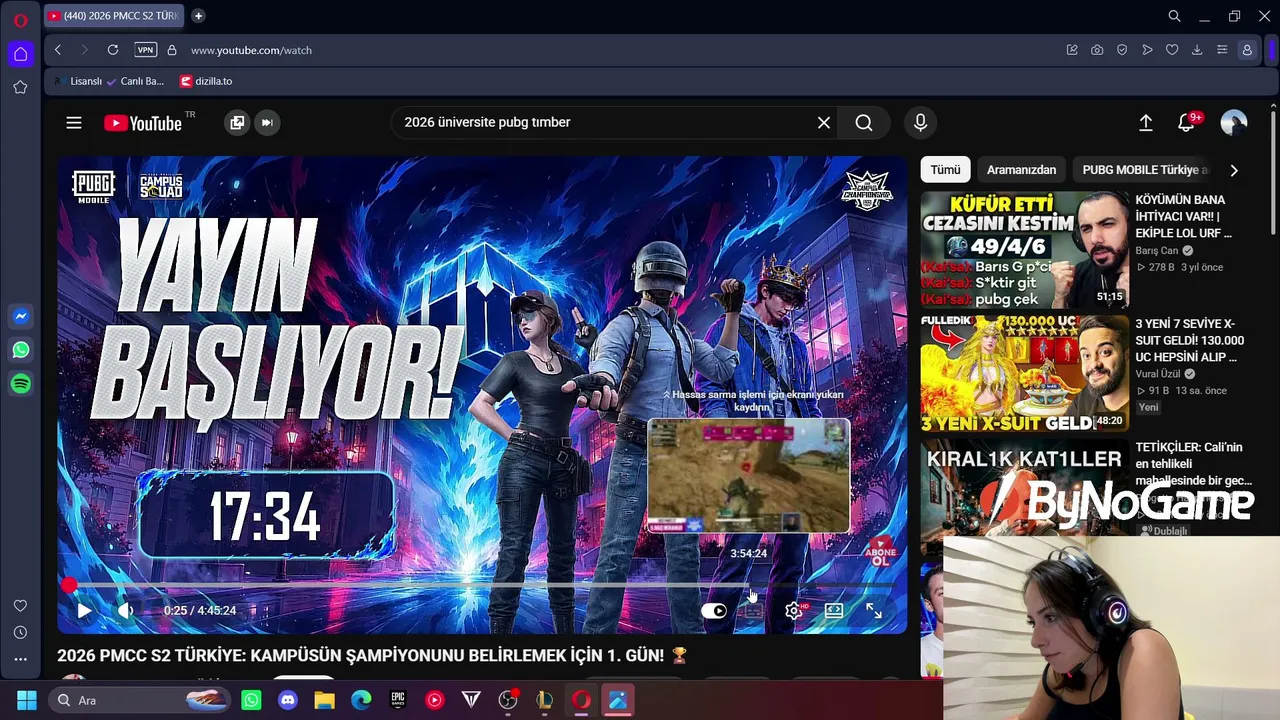
Task: Open the Barış Can channel
Action: click(1157, 251)
